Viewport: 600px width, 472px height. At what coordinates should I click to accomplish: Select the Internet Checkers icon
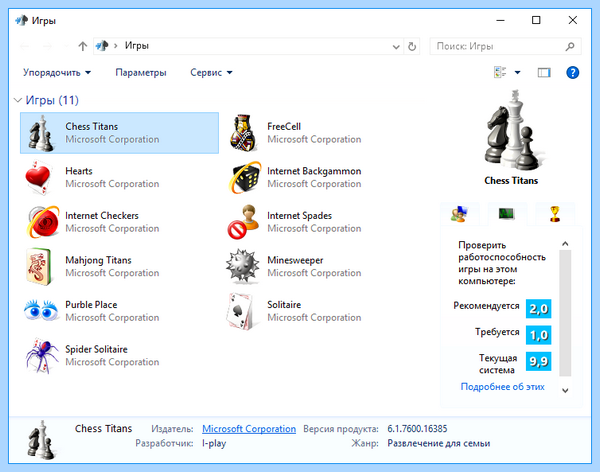click(43, 222)
